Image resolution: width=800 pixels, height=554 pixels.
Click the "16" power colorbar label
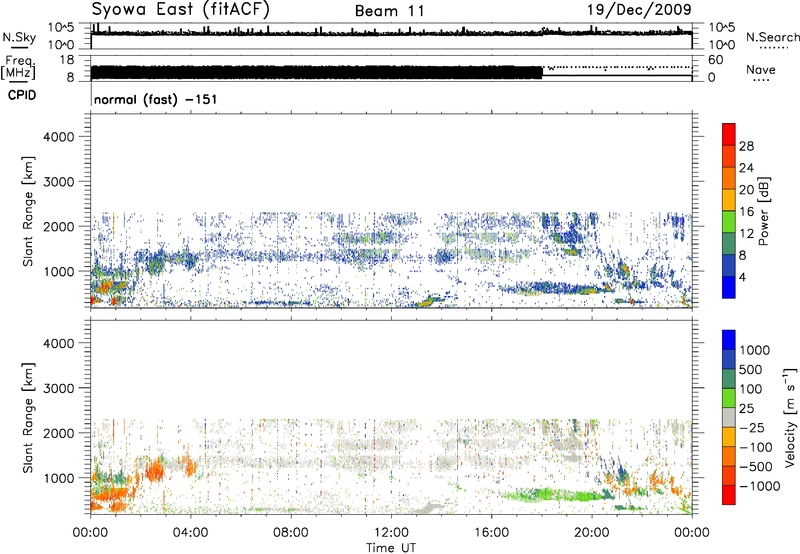[x=746, y=212]
